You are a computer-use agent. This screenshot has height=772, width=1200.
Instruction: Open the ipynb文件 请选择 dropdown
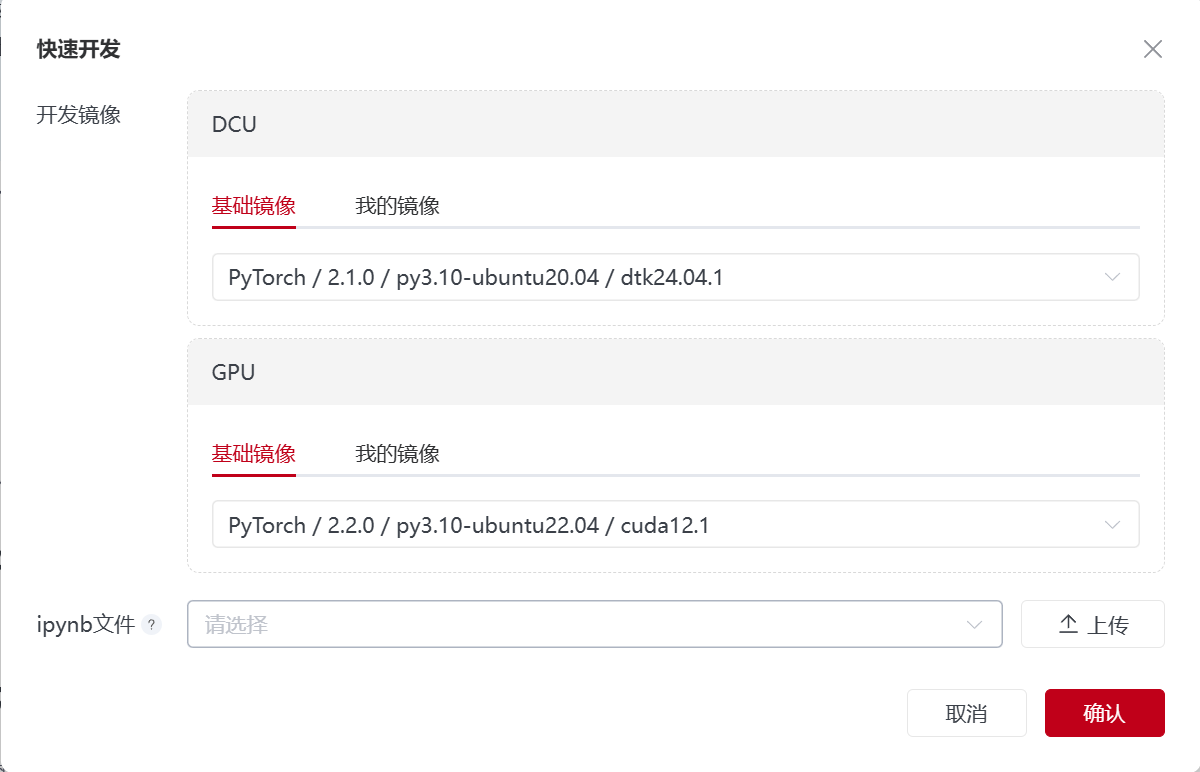(x=580, y=625)
